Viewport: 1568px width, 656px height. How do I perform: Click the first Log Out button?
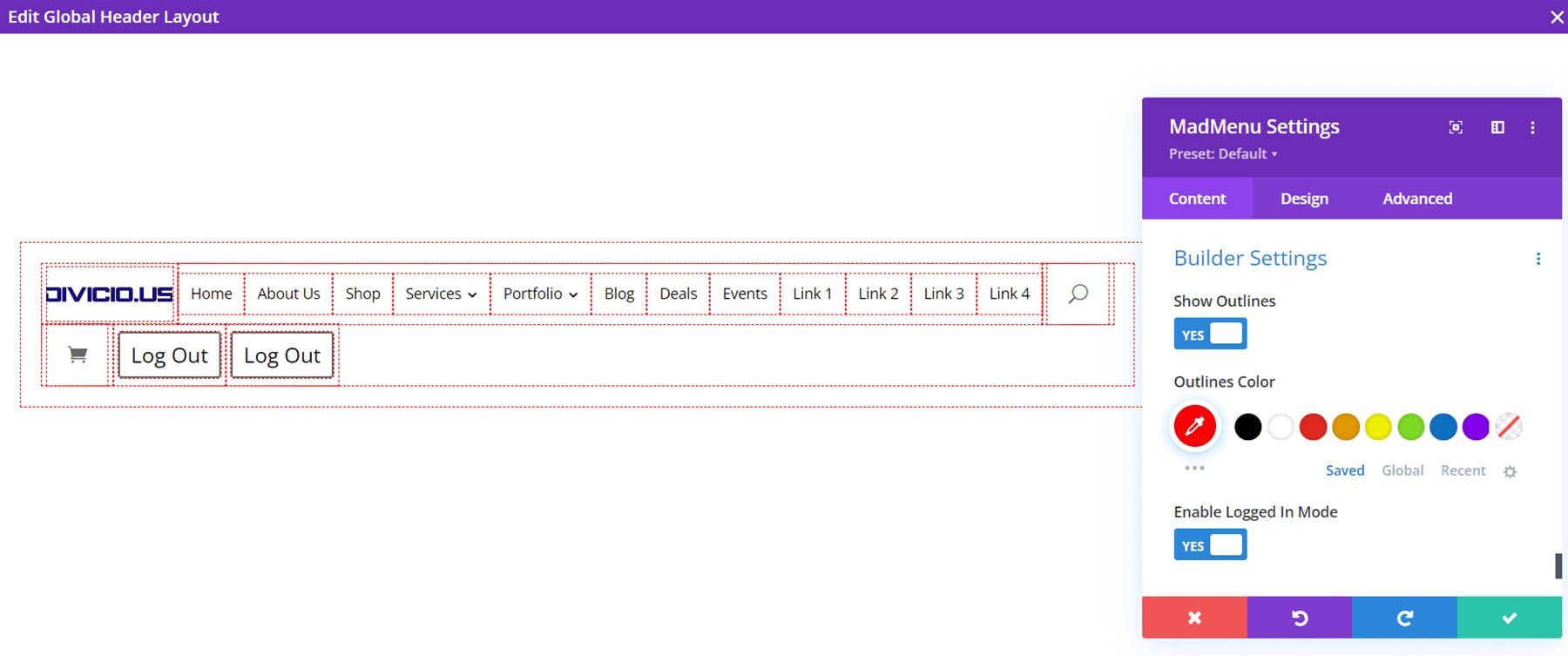169,355
